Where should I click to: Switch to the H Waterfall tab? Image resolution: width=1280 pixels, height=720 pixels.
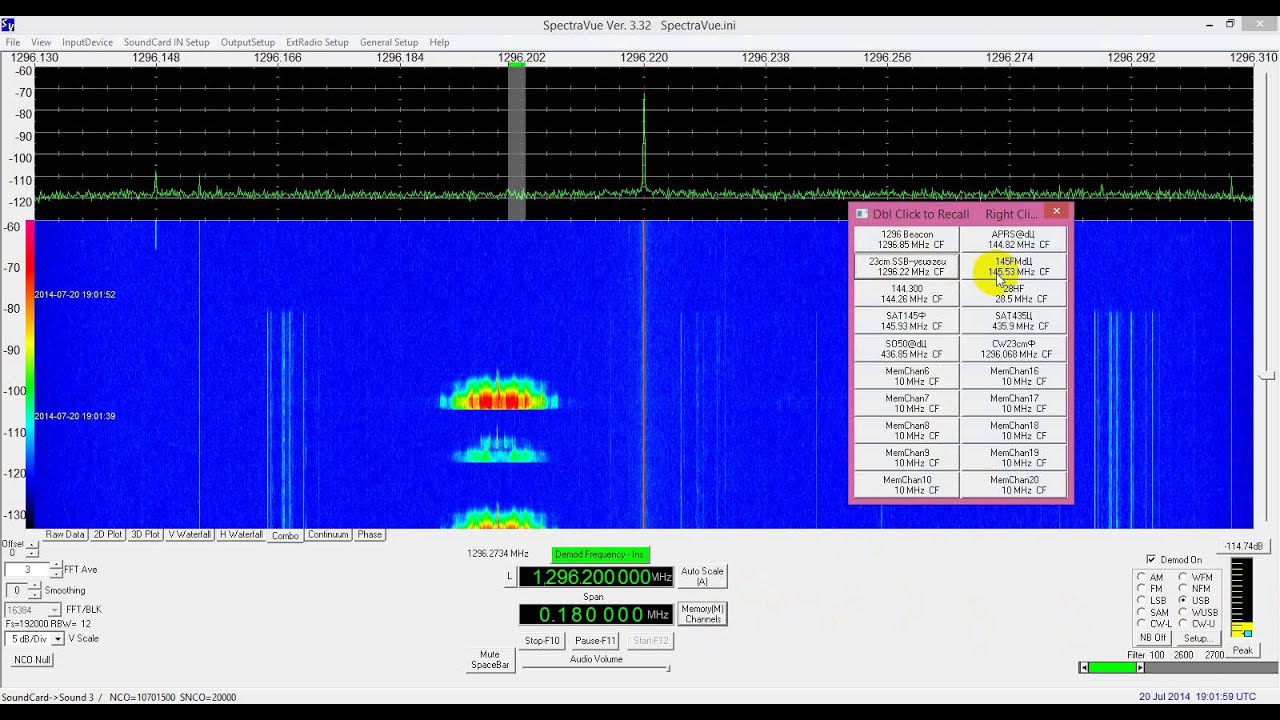pyautogui.click(x=241, y=535)
